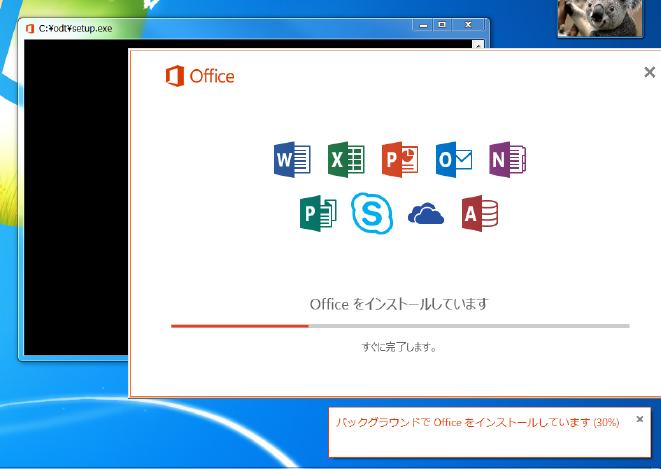Image resolution: width=661 pixels, height=469 pixels.
Task: Minimize the setup.exe console window
Action: coord(424,25)
